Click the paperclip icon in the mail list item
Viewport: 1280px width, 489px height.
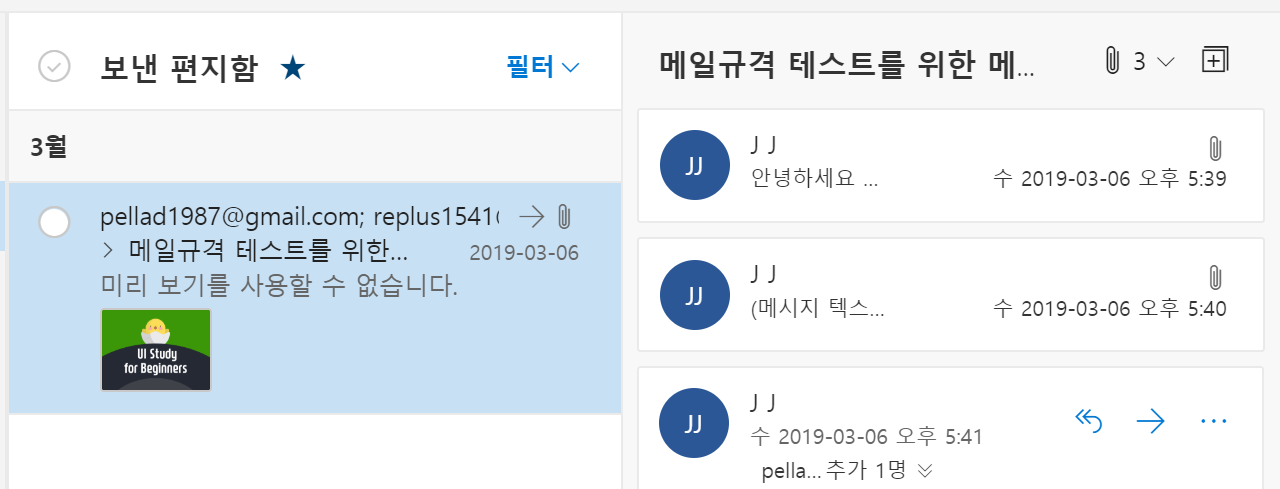[x=563, y=216]
